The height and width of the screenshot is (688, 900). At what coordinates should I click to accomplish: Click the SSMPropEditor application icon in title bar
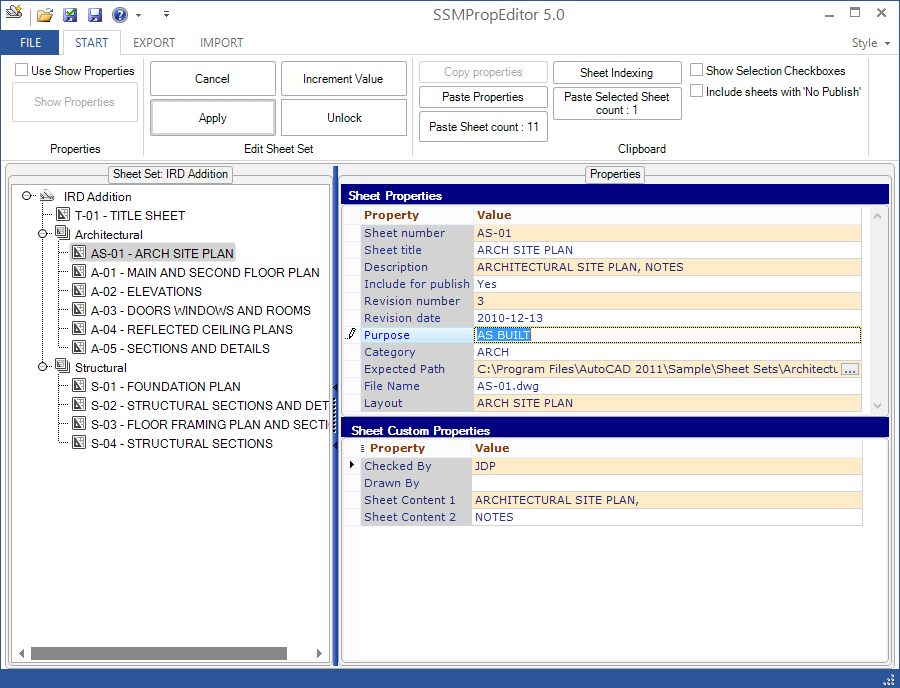point(14,12)
